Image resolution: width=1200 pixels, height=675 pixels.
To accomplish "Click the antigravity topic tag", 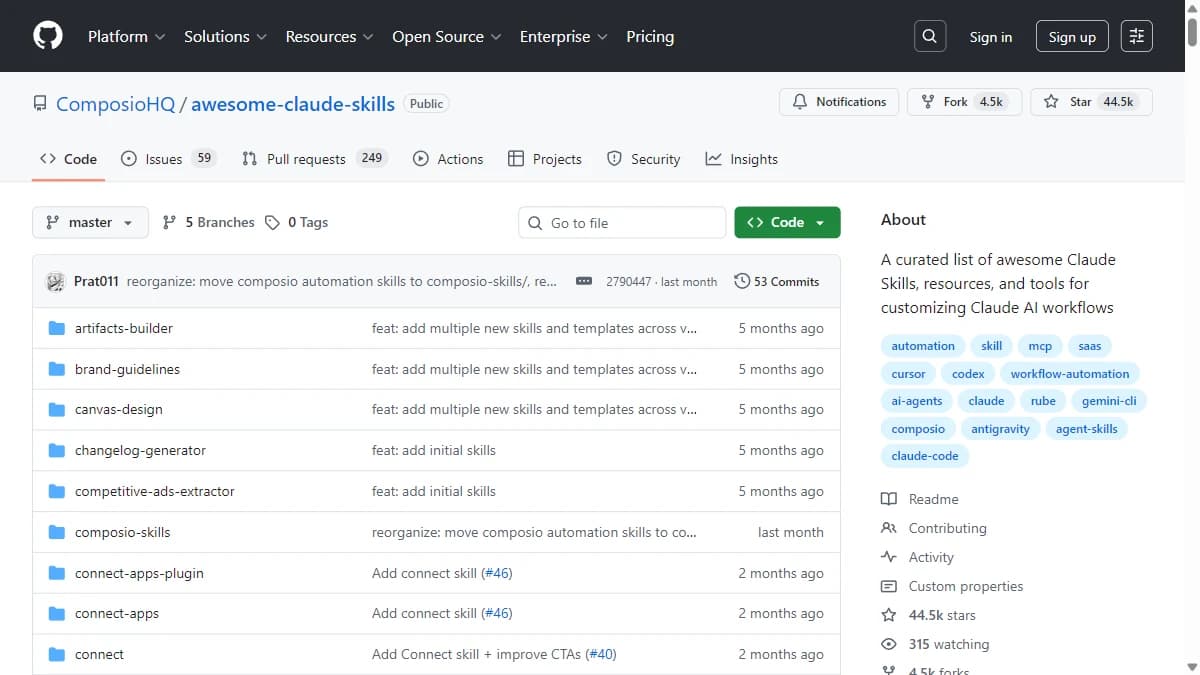I will pos(1000,429).
